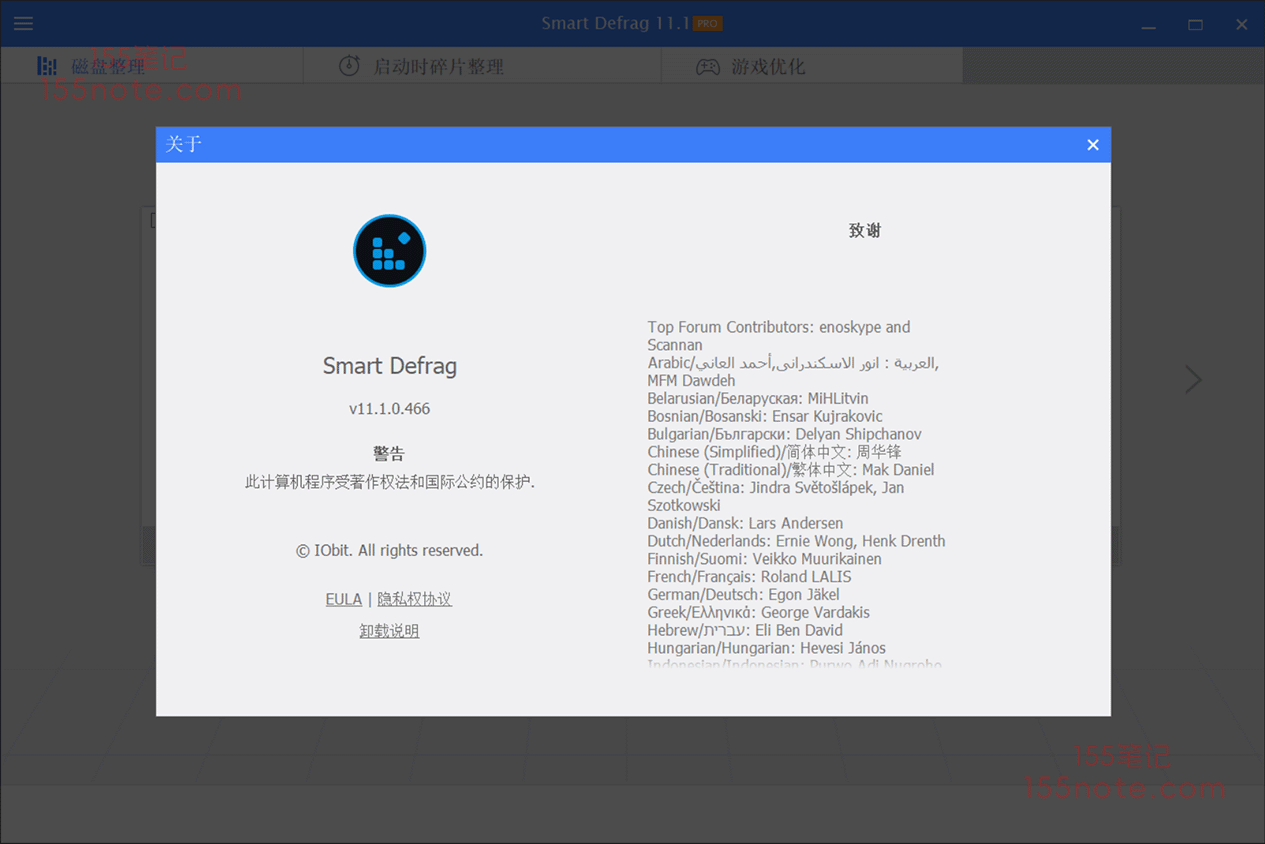The image size is (1265, 844).
Task: Switch to the 磁盘整理 tab
Action: pyautogui.click(x=108, y=67)
